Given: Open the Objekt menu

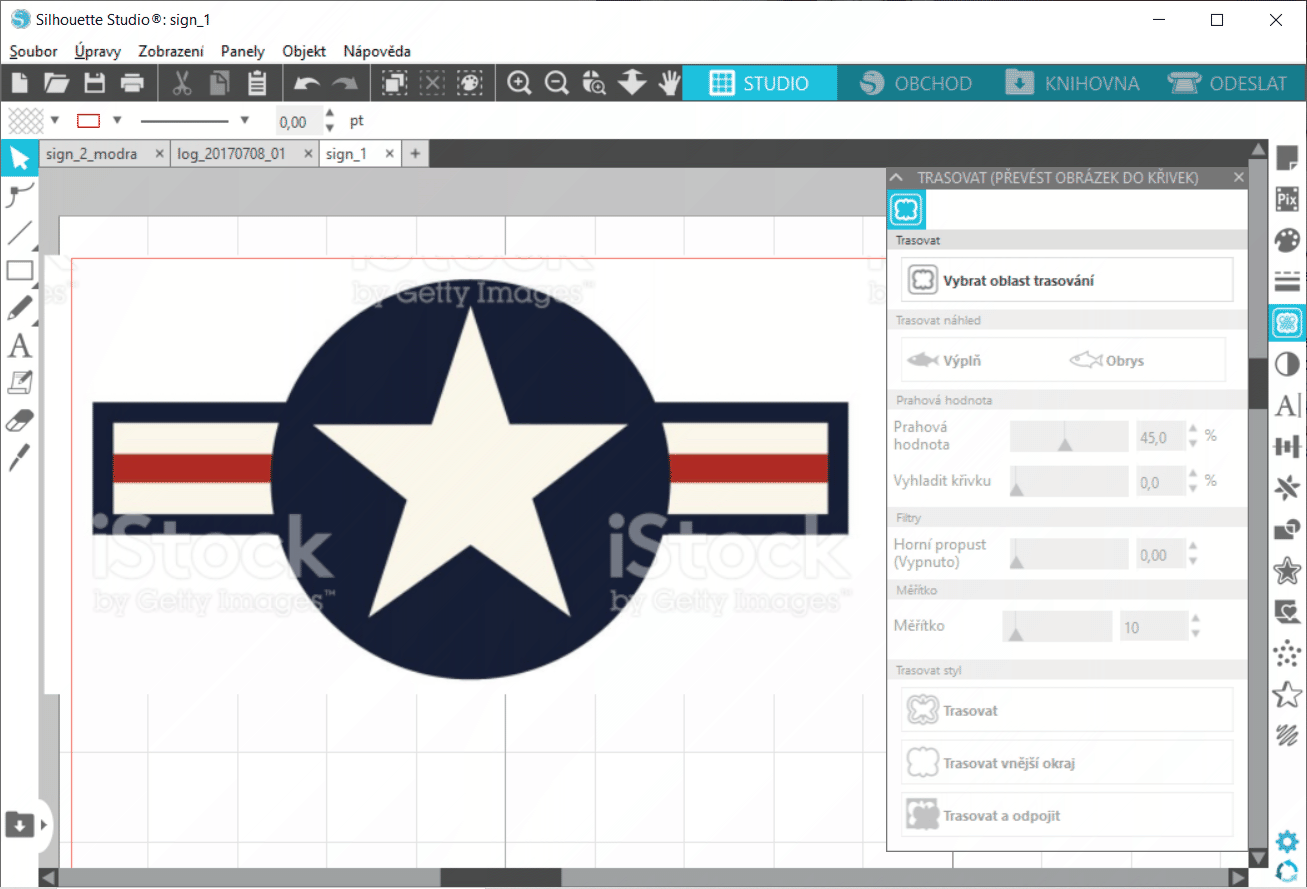Looking at the screenshot, I should click(304, 51).
